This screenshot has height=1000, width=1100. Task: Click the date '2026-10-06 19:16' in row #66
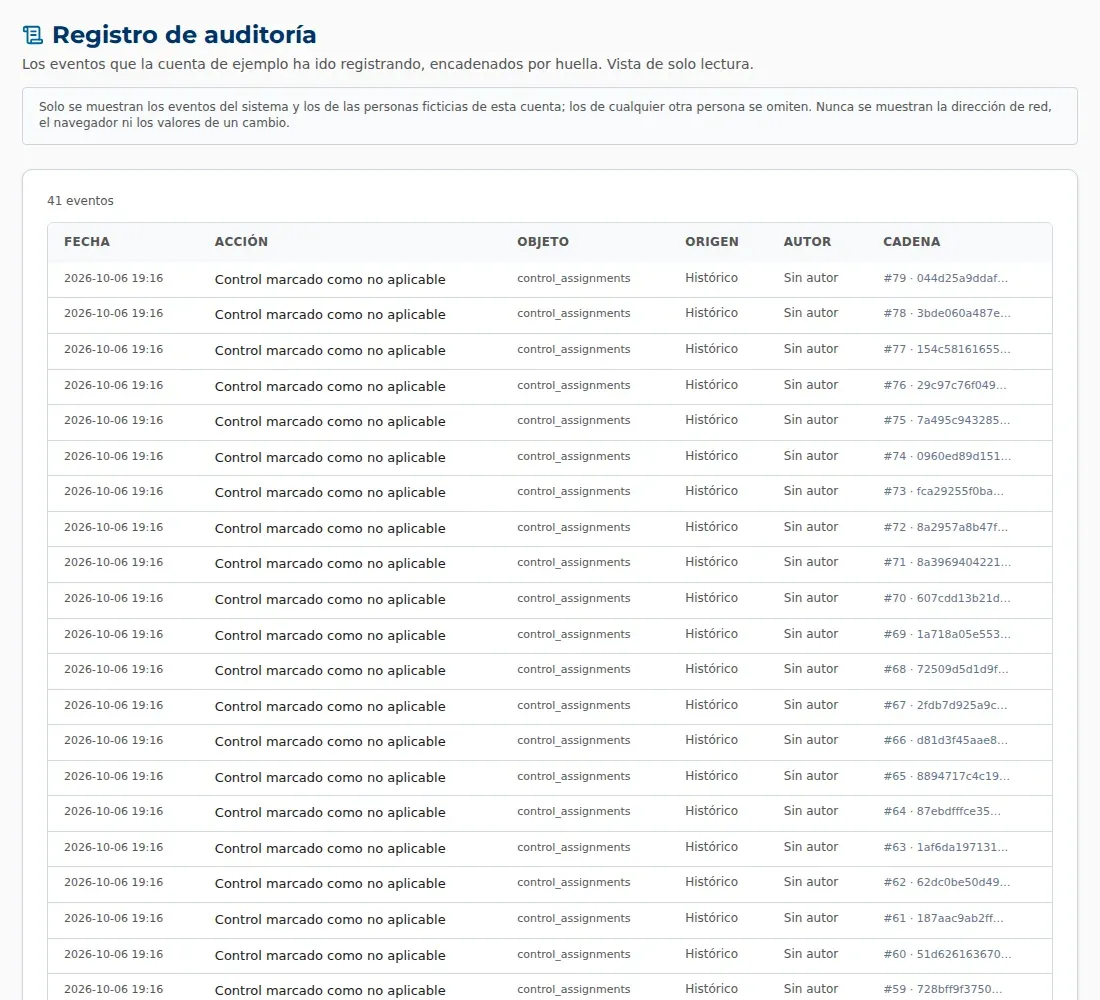(x=114, y=740)
